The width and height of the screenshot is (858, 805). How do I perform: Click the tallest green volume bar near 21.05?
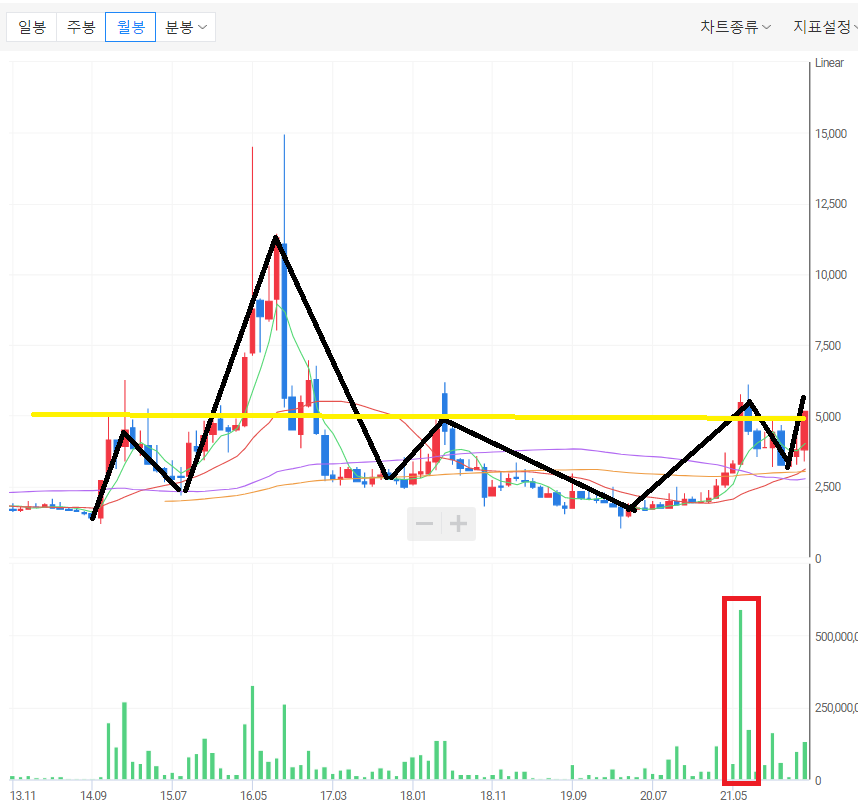point(741,694)
